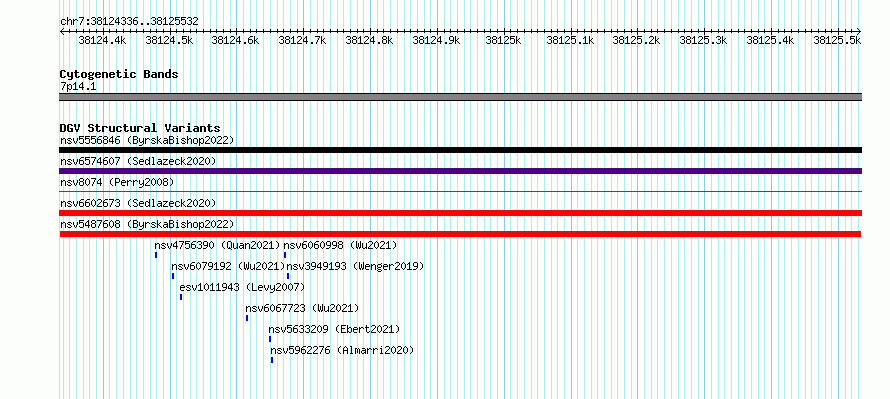Select the blue marker below nsv4756390
Screen dimensions: 890x399
click(x=156, y=255)
